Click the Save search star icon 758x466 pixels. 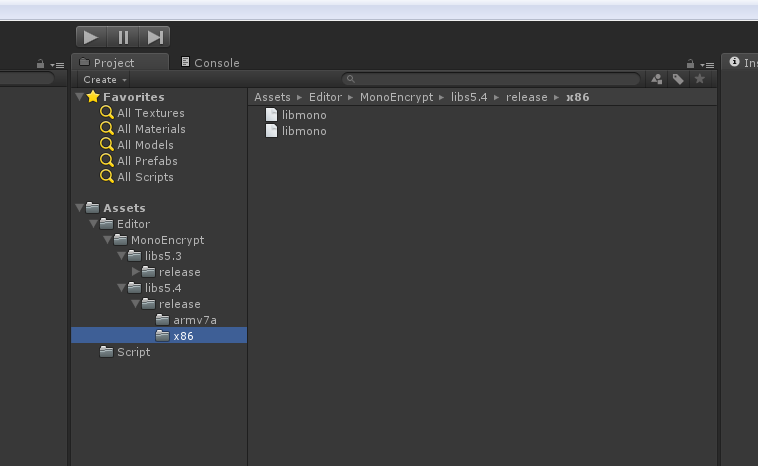700,79
